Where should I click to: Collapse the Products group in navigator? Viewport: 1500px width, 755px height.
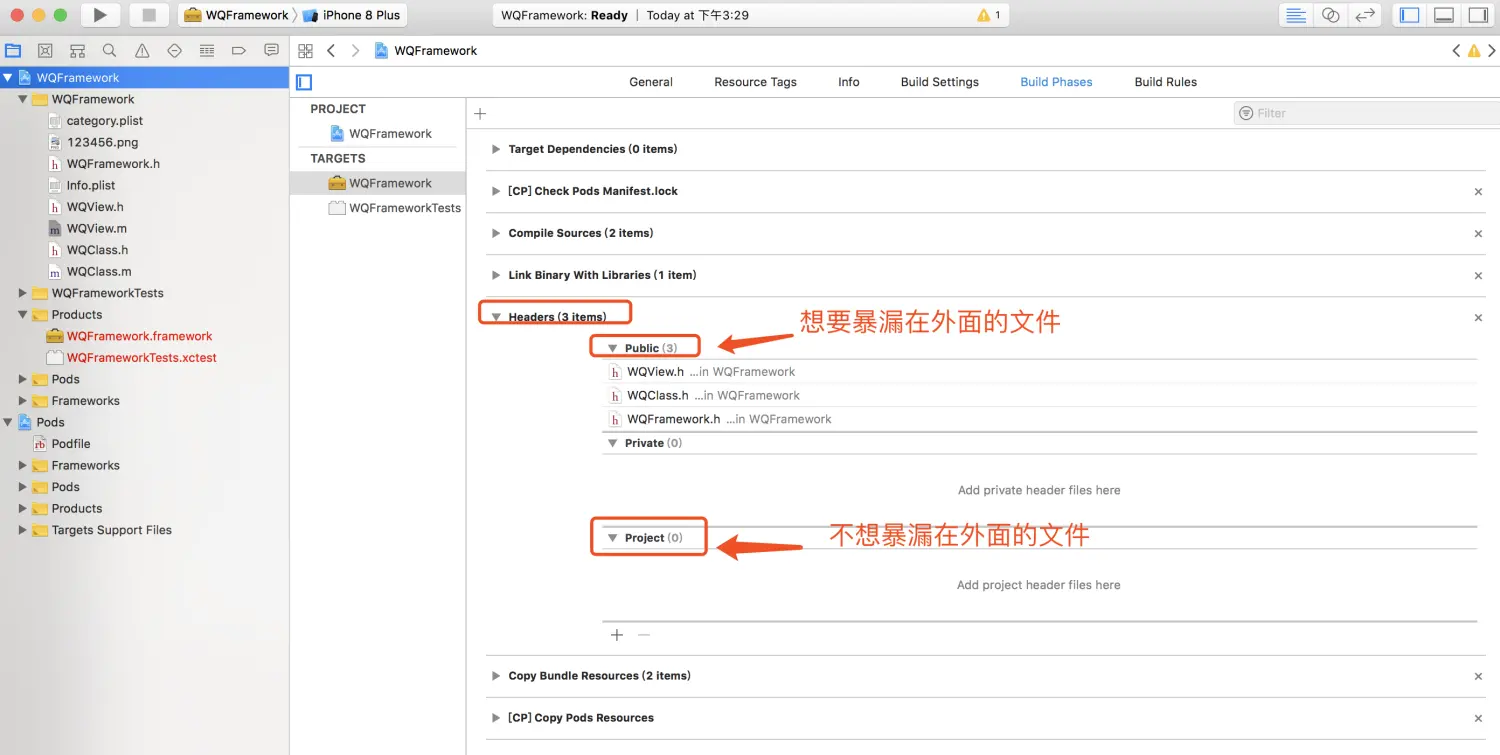(x=22, y=315)
